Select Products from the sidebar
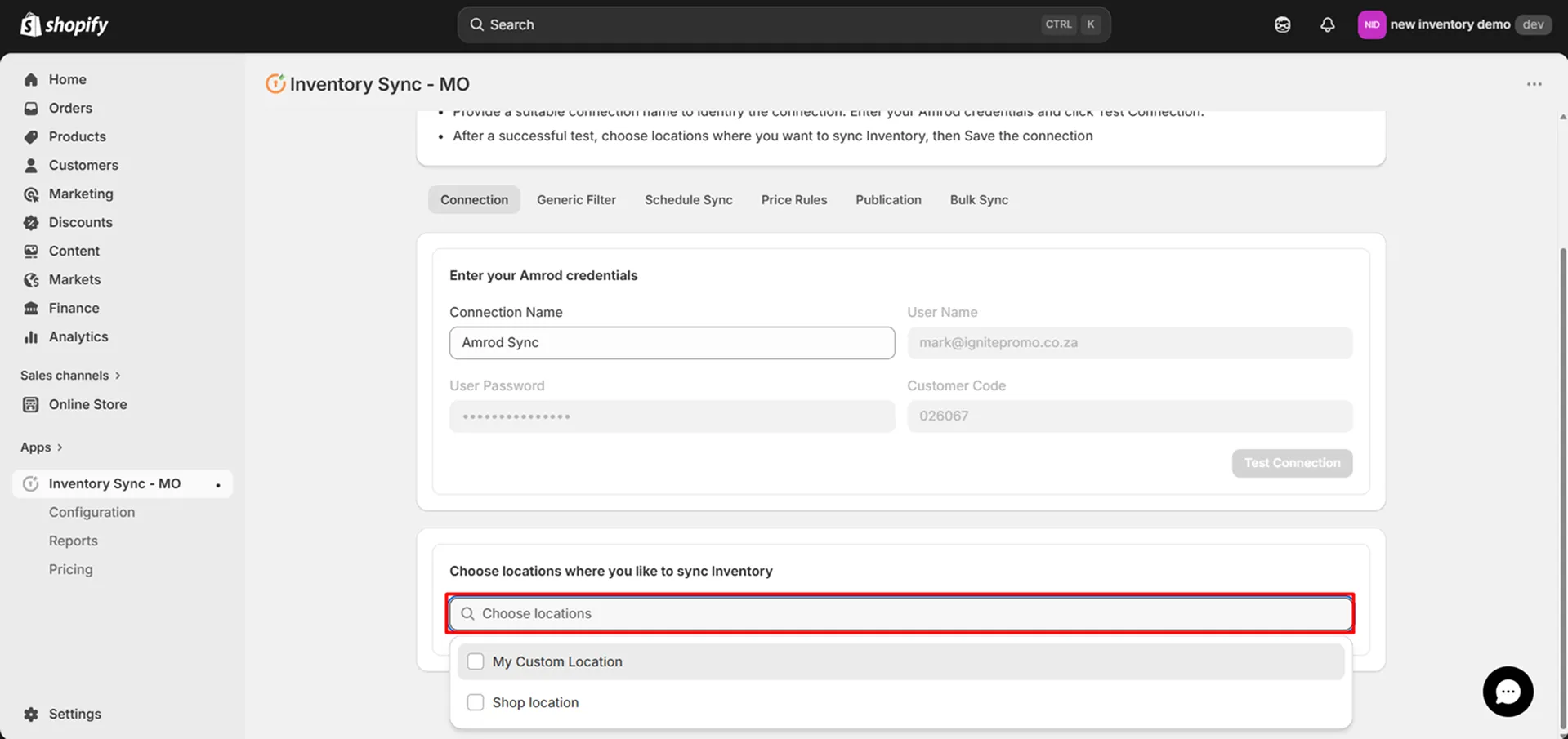 click(77, 136)
